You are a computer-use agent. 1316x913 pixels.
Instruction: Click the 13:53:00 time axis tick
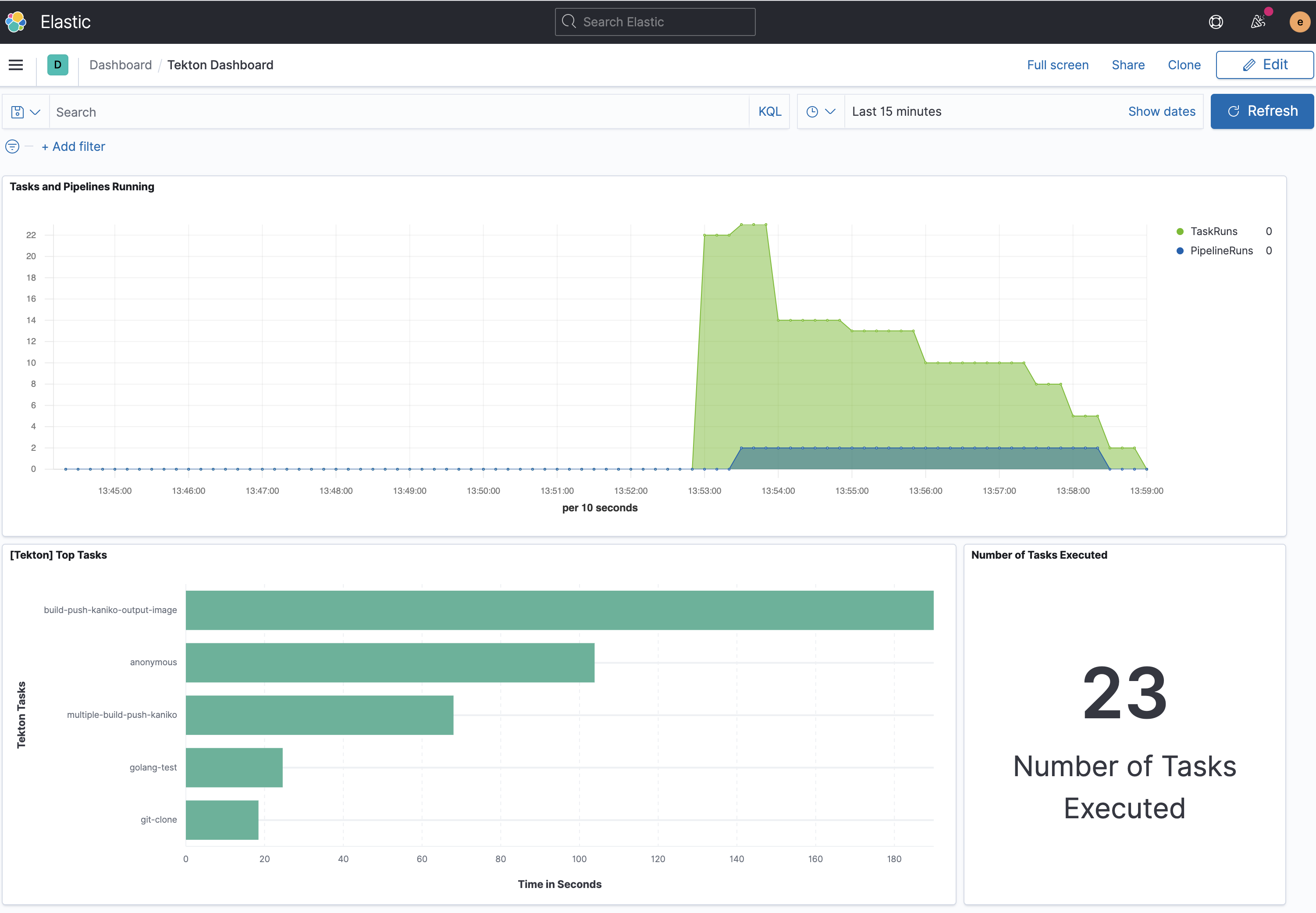click(x=704, y=491)
